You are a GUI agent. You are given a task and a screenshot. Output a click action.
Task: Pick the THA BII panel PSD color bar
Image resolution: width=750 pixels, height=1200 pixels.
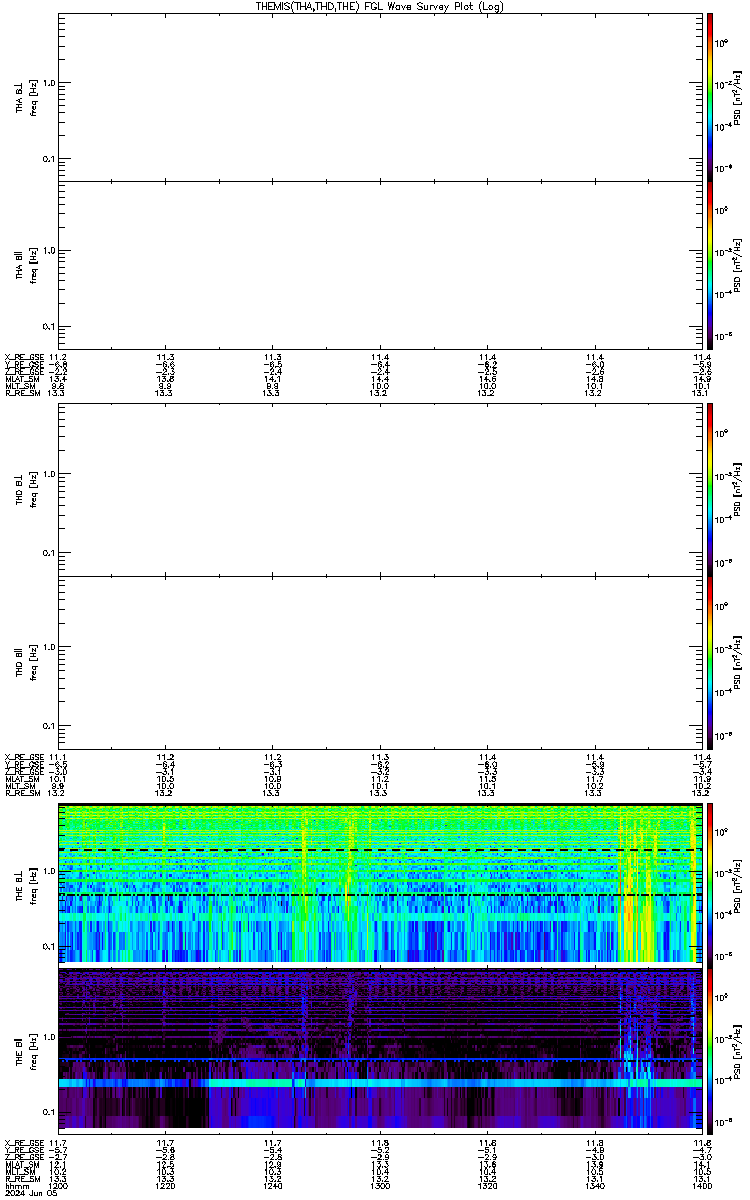[x=709, y=265]
